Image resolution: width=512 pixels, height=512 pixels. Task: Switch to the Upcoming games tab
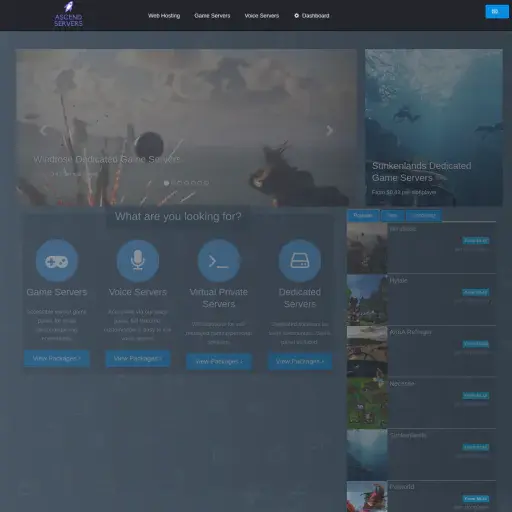point(423,216)
